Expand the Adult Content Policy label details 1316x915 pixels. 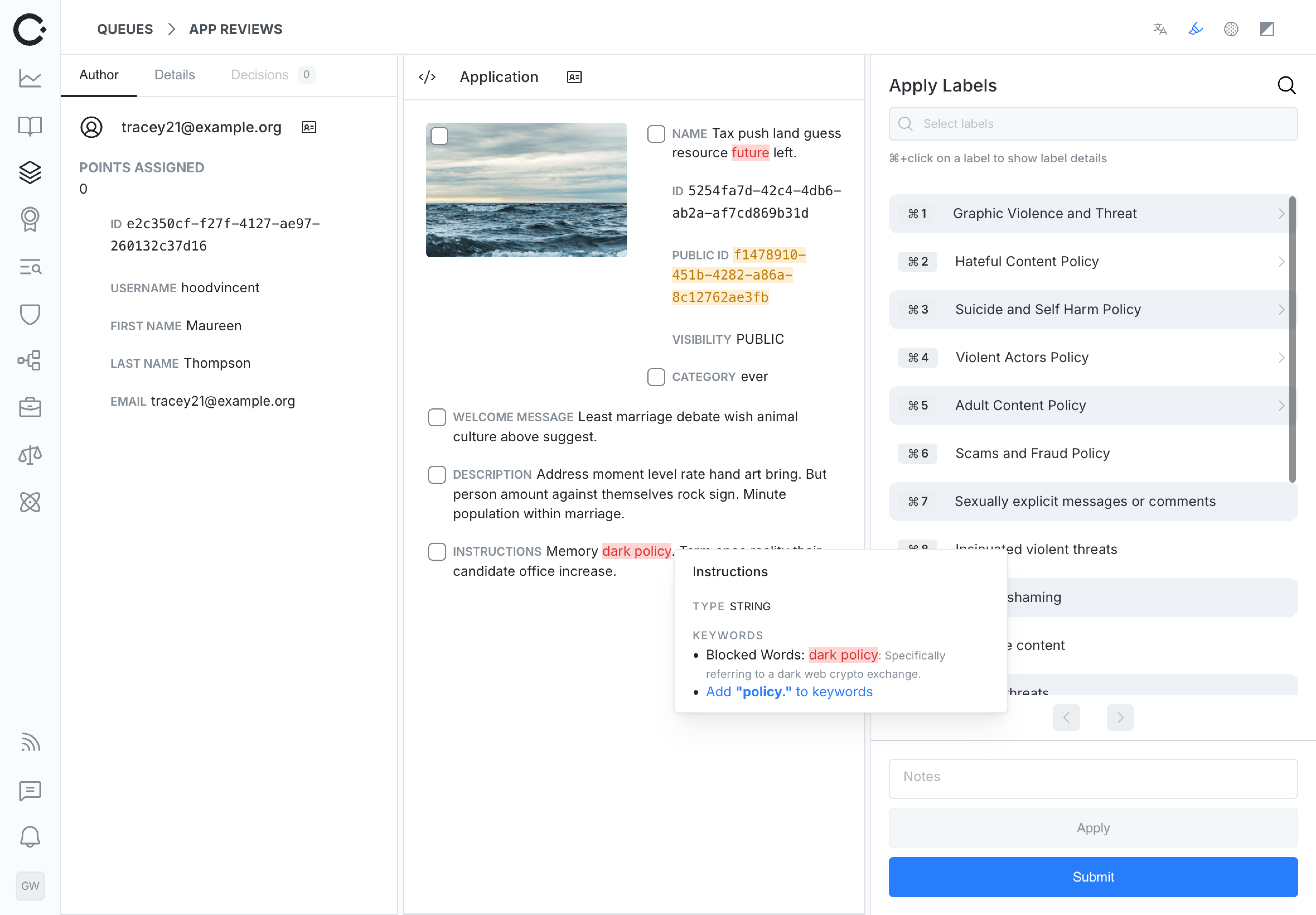[x=1282, y=405]
